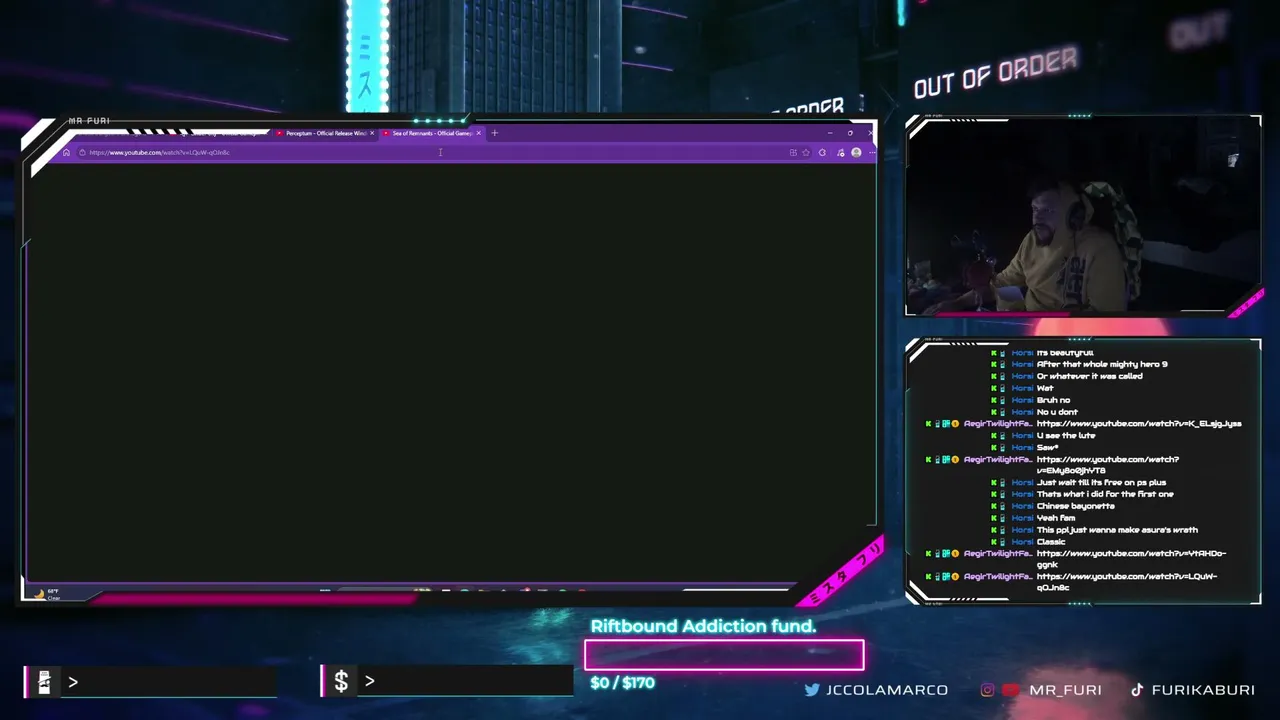The width and height of the screenshot is (1280, 720).
Task: Click the chat message 'Or whatever it was called'
Action: coord(1089,376)
